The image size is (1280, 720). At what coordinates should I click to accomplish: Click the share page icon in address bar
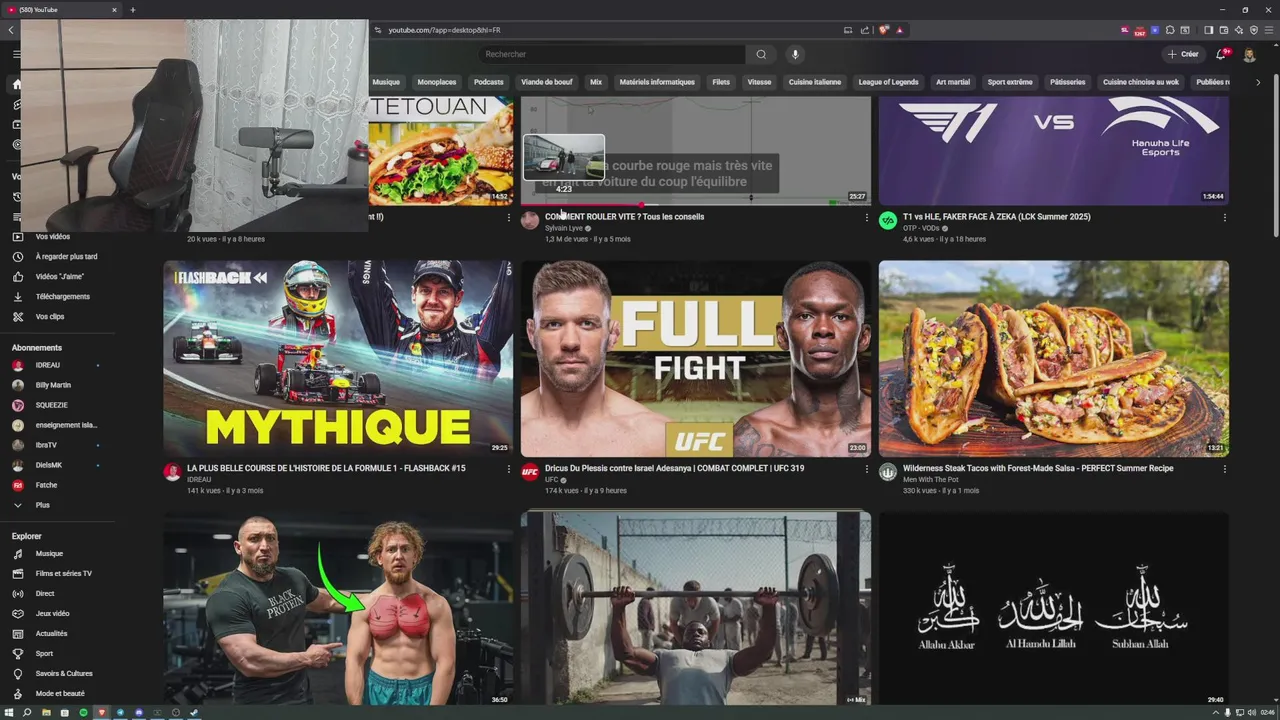864,30
